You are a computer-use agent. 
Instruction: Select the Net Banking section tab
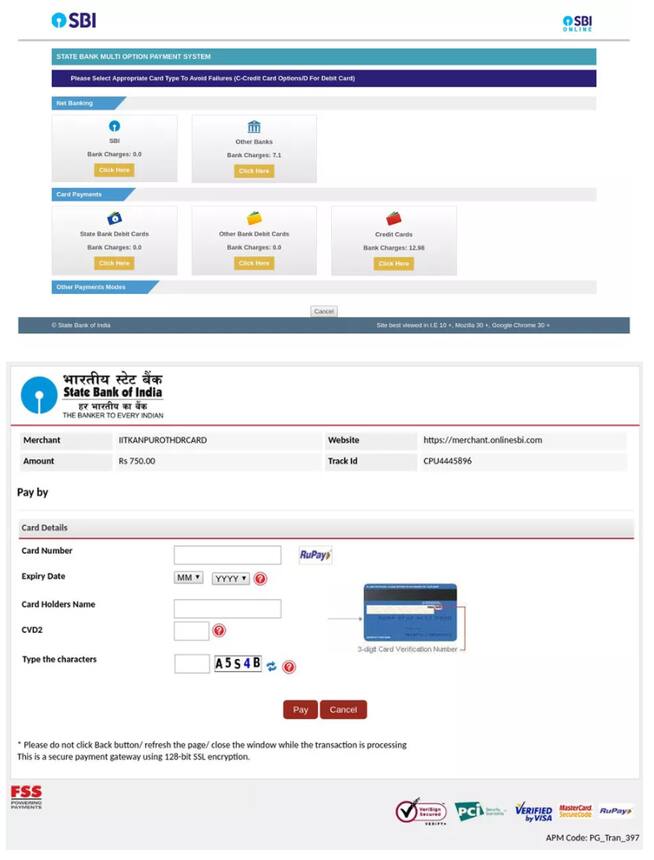pos(88,103)
